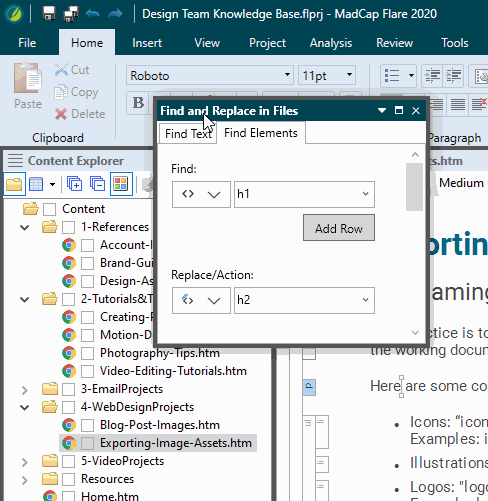Decrease indent using the outdent icon
This screenshot has height=501, width=488.
click(432, 76)
